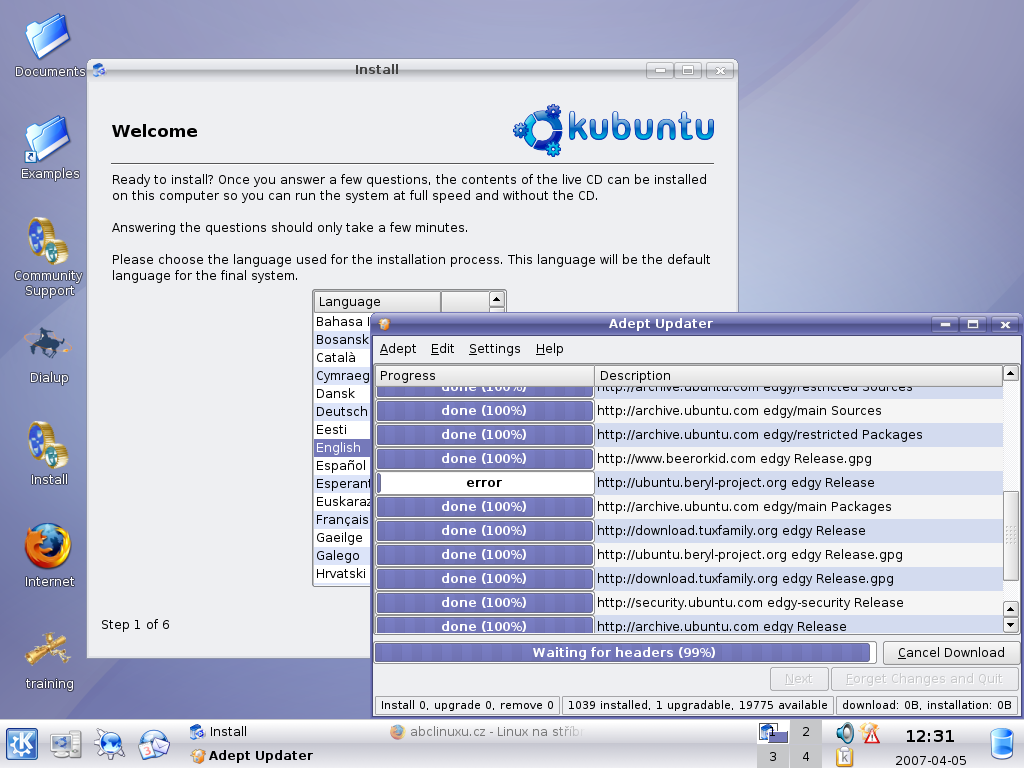1024x768 pixels.
Task: Select Dansk in the Language list
Action: point(342,394)
